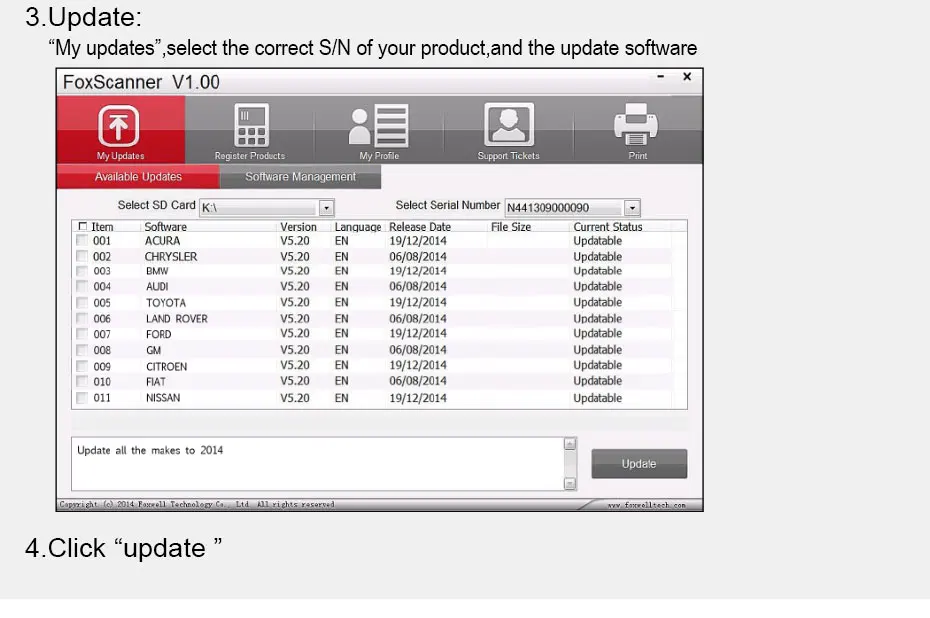Select the AUDI software name
This screenshot has height=618, width=930.
point(157,286)
